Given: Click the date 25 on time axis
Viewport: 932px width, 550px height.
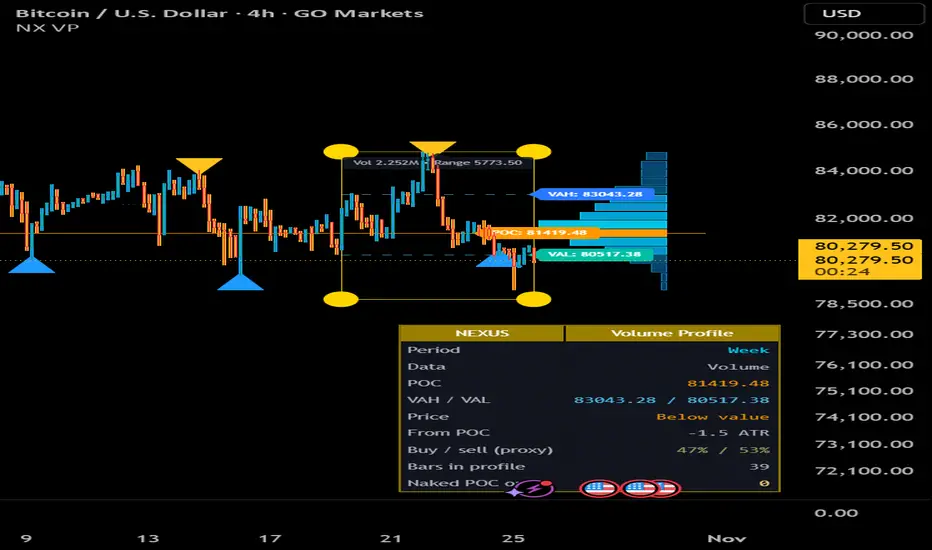Looking at the screenshot, I should tap(513, 539).
